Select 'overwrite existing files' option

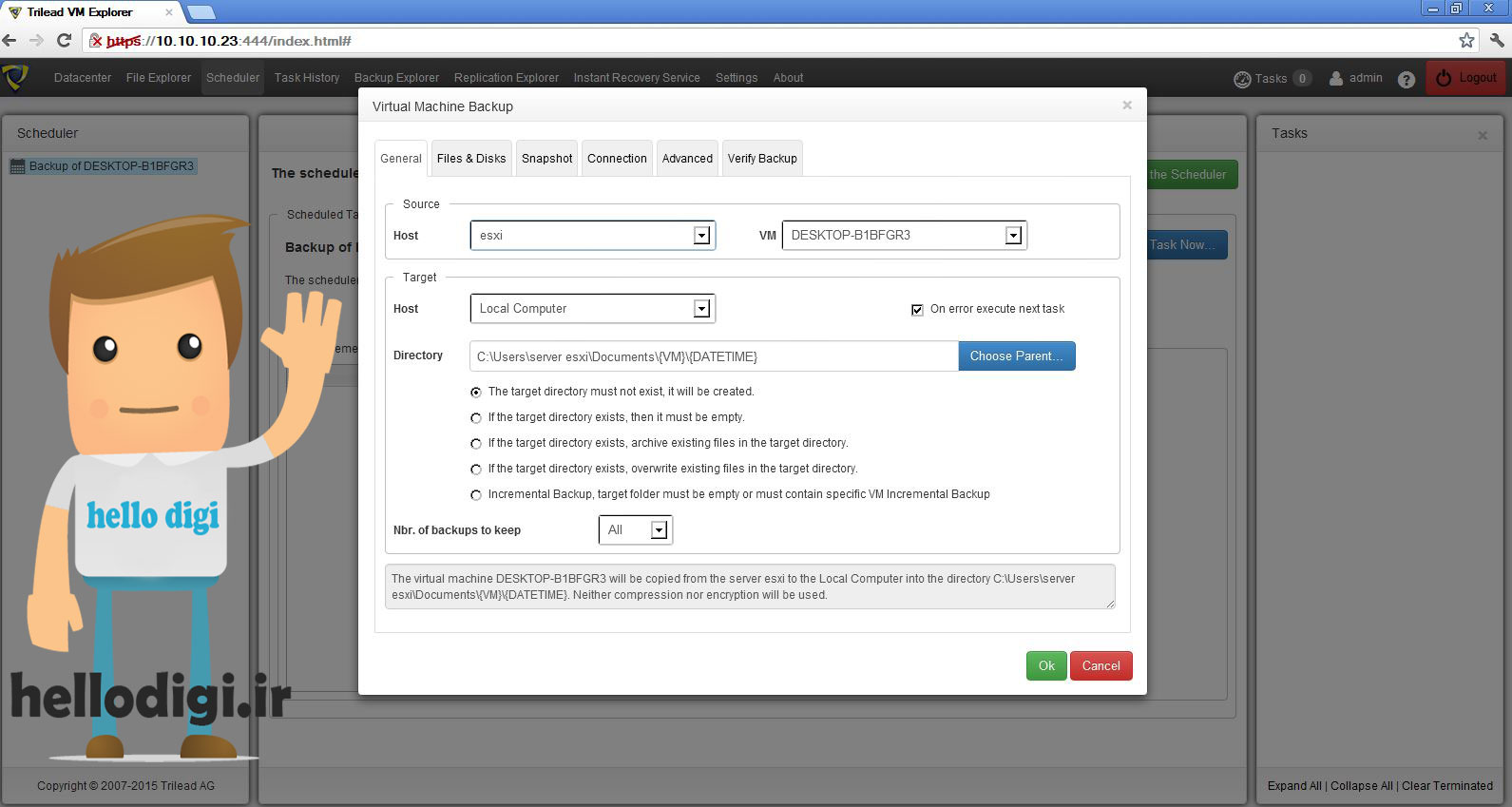pos(476,469)
